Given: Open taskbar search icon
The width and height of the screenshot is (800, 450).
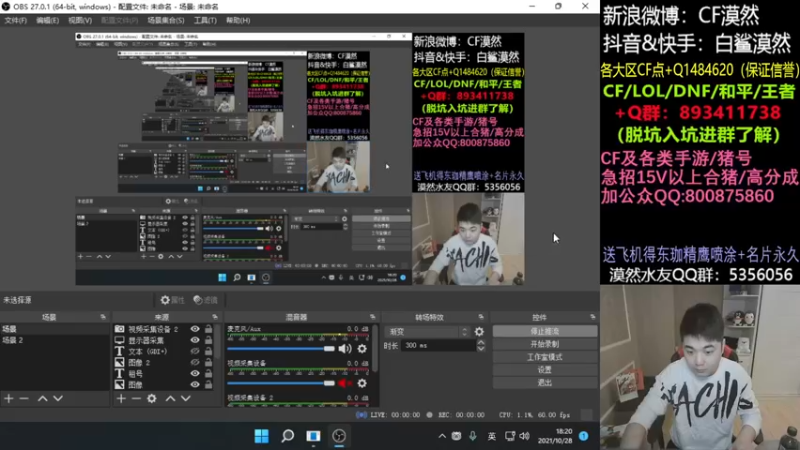Looking at the screenshot, I should [x=288, y=436].
